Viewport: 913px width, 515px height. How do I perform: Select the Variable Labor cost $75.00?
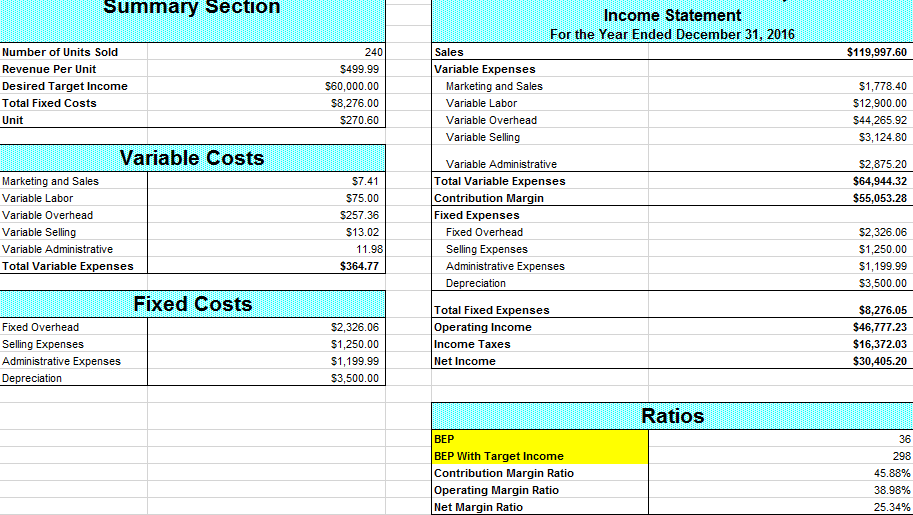[x=362, y=198]
